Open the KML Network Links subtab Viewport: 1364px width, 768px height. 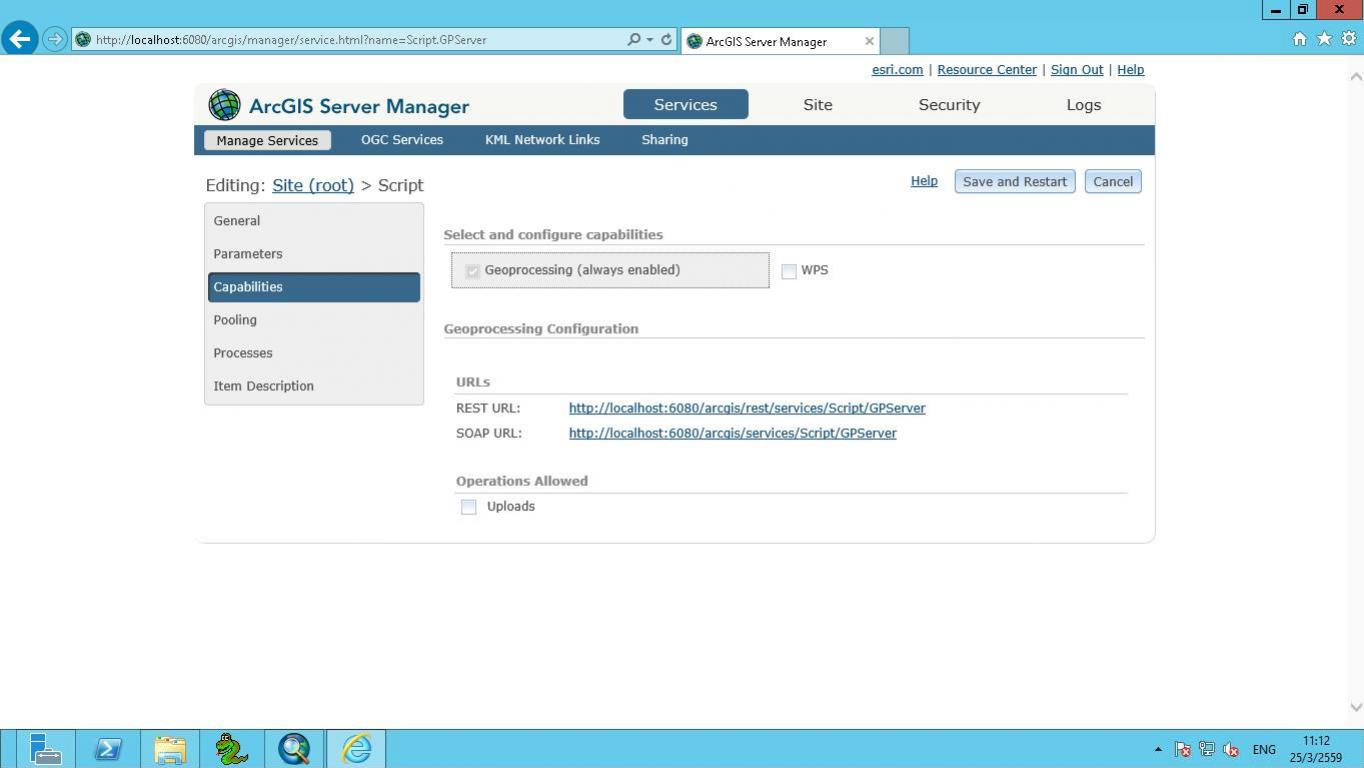(x=542, y=140)
